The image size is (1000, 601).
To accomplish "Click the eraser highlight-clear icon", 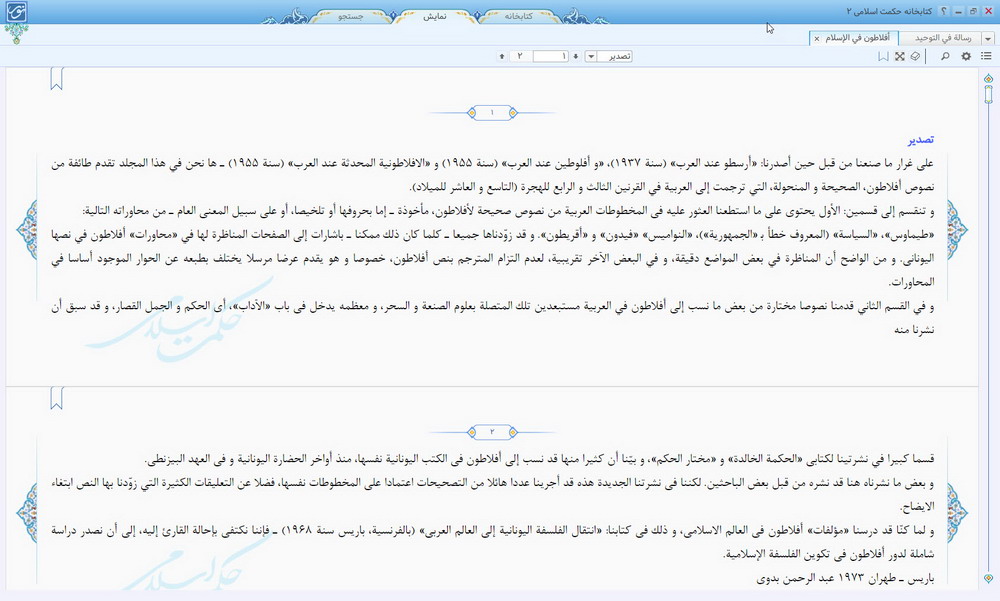I will [x=915, y=56].
